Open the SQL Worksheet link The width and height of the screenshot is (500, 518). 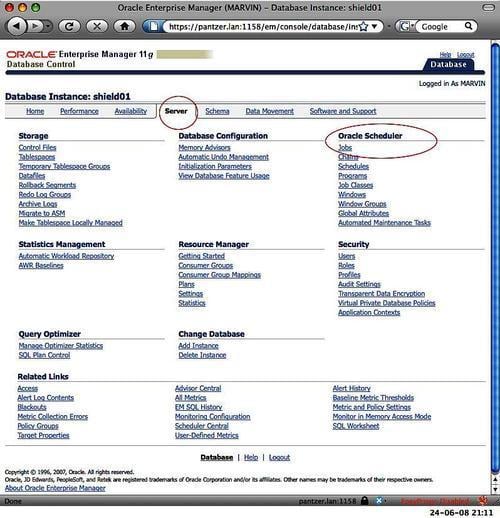click(x=356, y=426)
